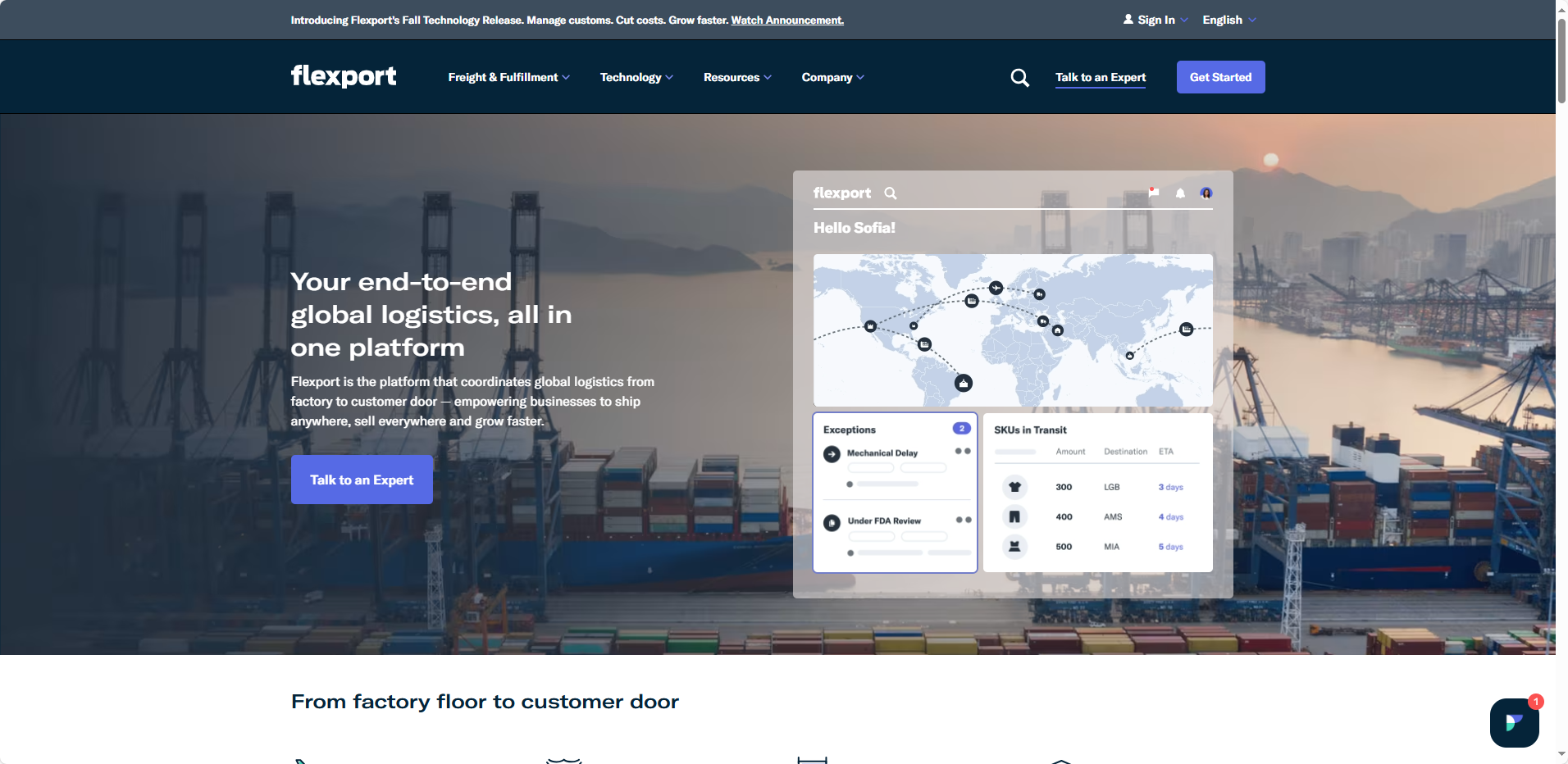
Task: Open the Mechanical Delay arrow icon under Exceptions
Action: click(832, 453)
